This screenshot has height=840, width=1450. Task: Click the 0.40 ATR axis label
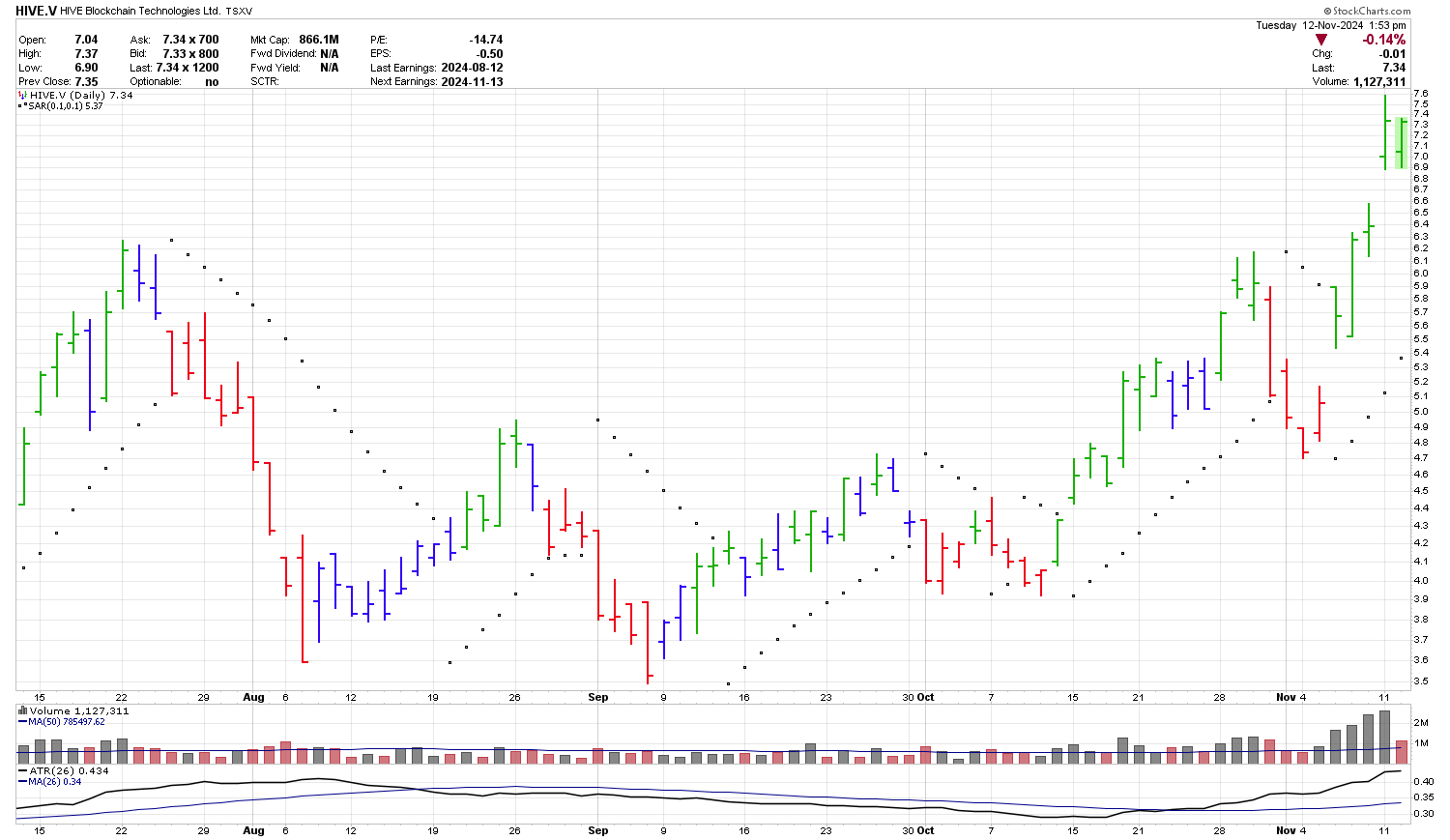pyautogui.click(x=1422, y=781)
